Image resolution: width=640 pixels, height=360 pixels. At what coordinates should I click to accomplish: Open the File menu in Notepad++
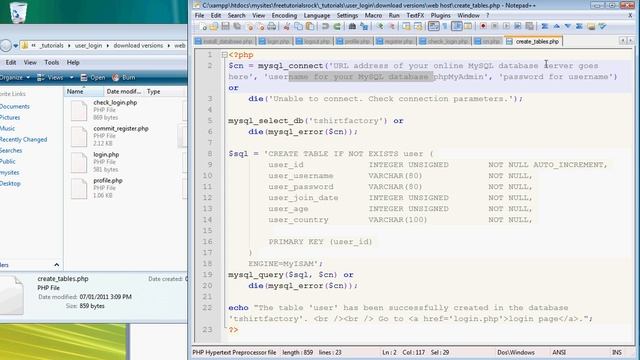199,16
